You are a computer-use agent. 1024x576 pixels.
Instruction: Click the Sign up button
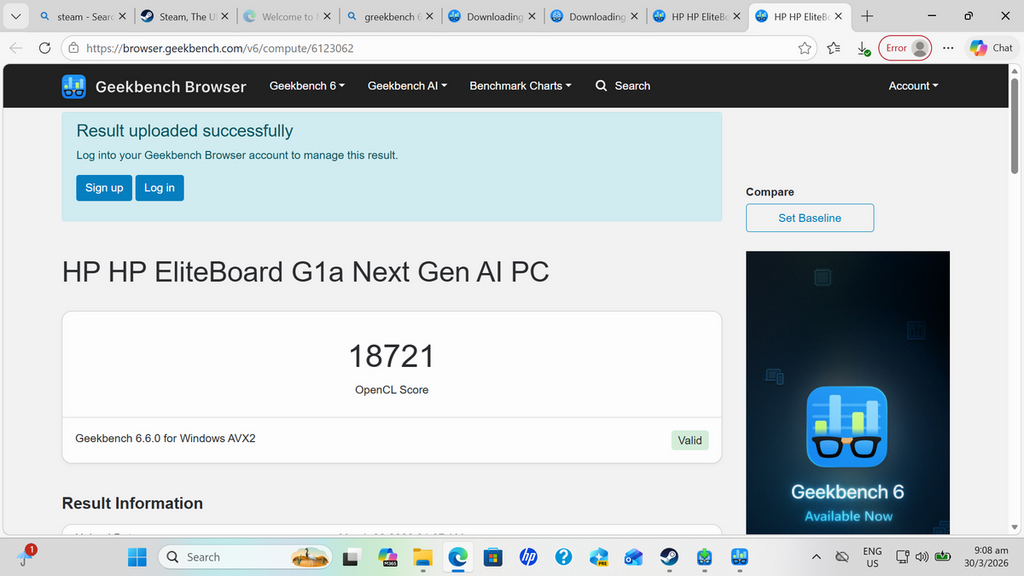(104, 188)
